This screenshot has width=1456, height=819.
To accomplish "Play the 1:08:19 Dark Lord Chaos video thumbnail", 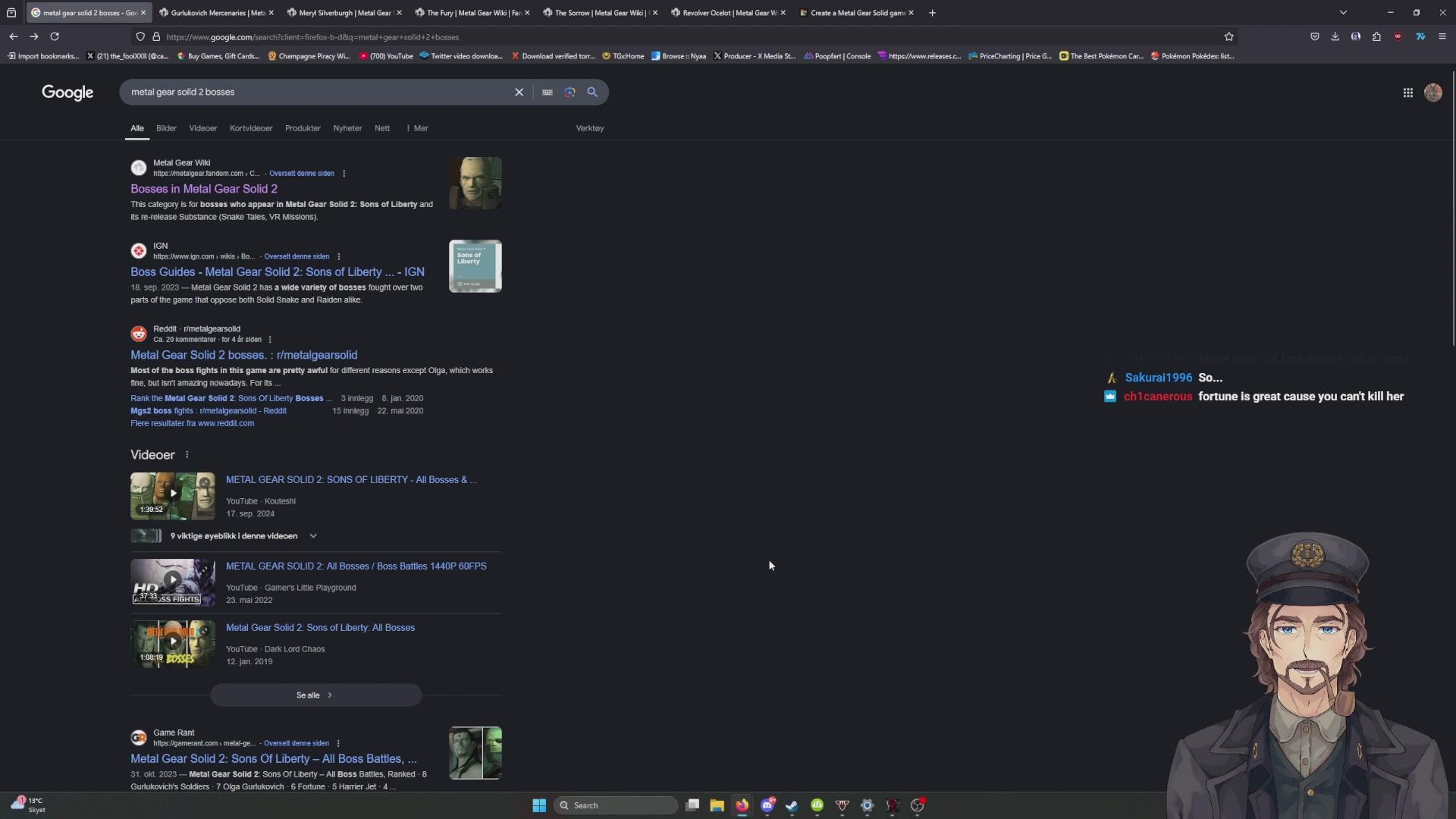I will click(x=173, y=644).
